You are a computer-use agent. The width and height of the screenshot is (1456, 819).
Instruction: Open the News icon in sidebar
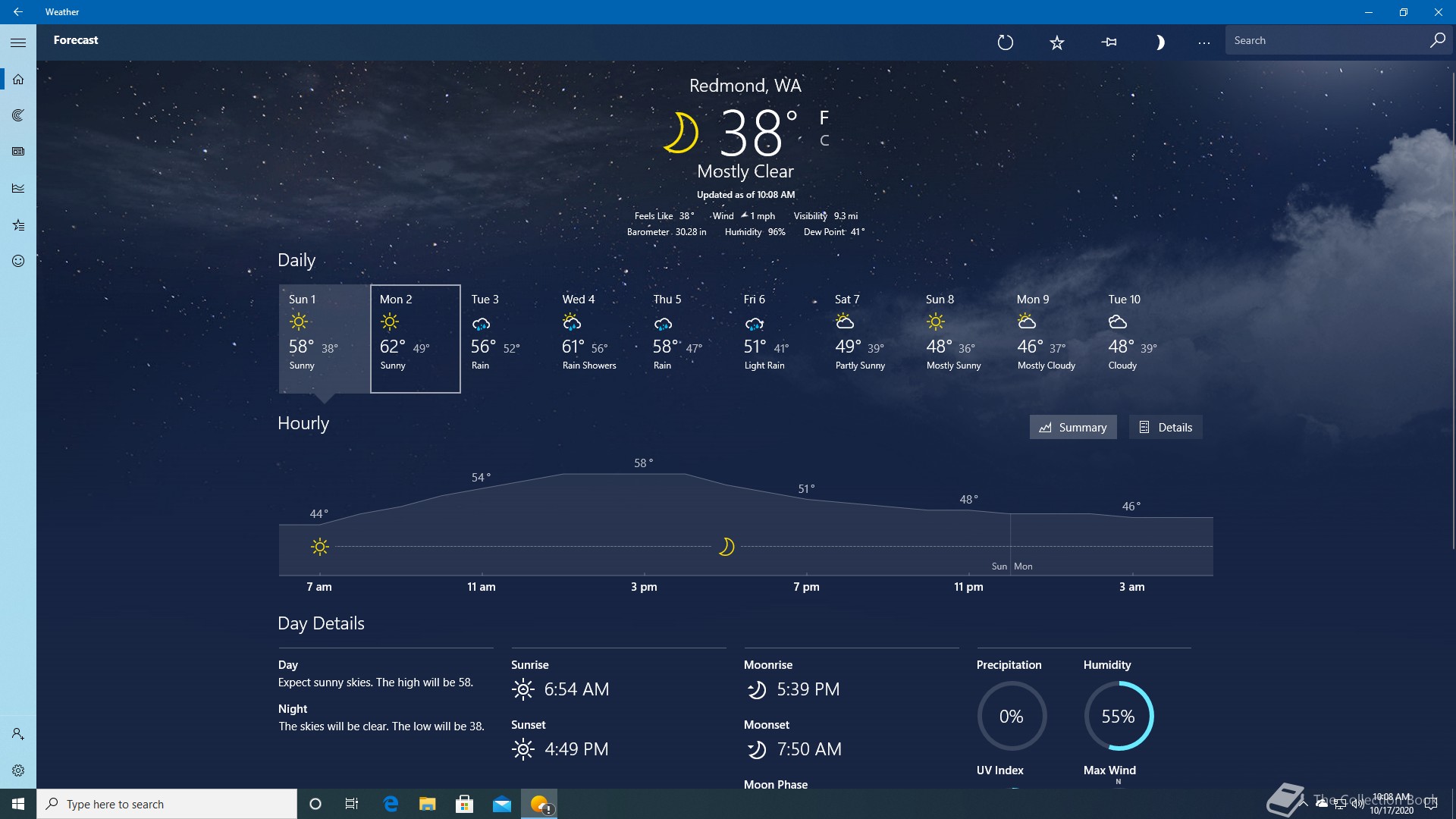pos(18,152)
